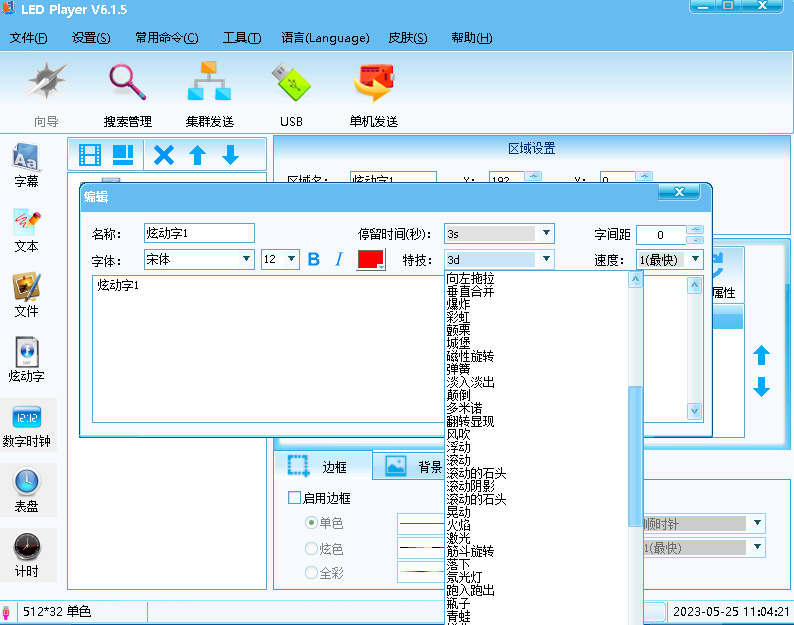Click the USB status bar icon

click(6, 612)
